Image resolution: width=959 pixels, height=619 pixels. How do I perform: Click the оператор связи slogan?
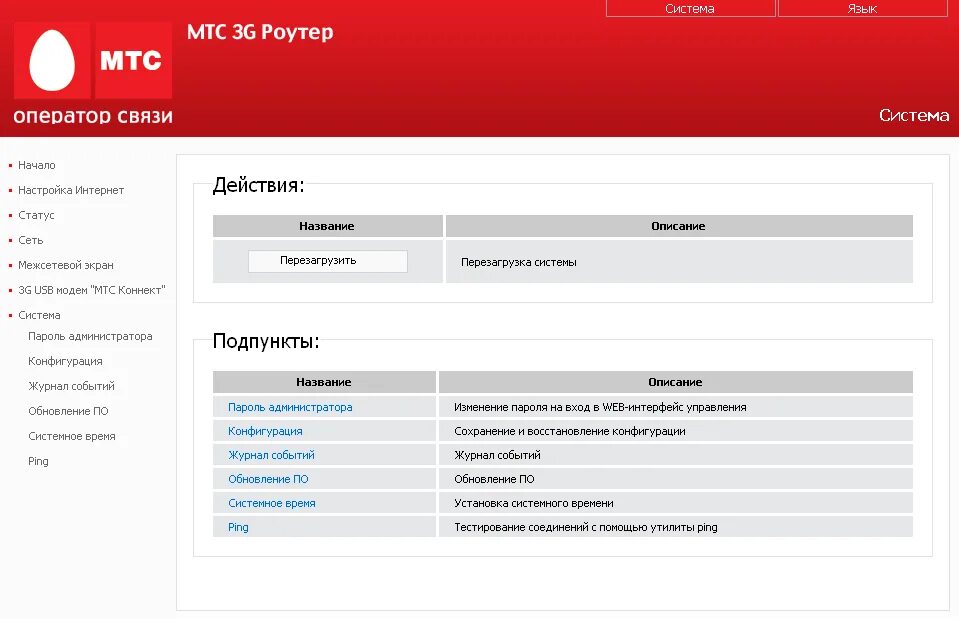[93, 116]
